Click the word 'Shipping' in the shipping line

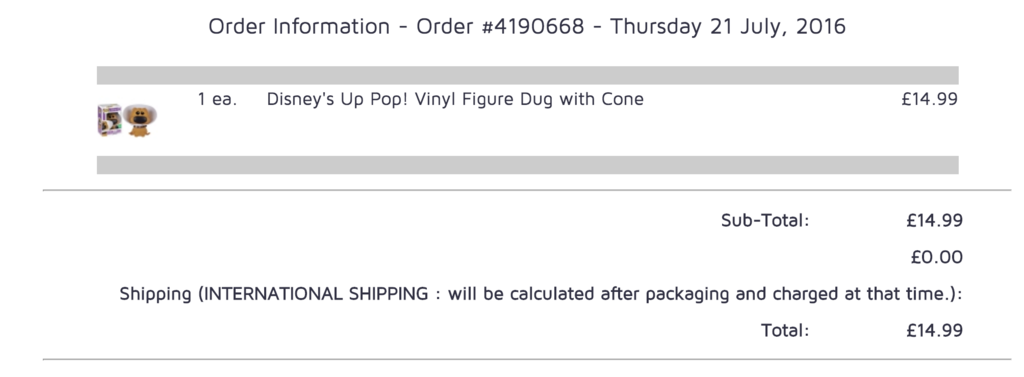[155, 295]
